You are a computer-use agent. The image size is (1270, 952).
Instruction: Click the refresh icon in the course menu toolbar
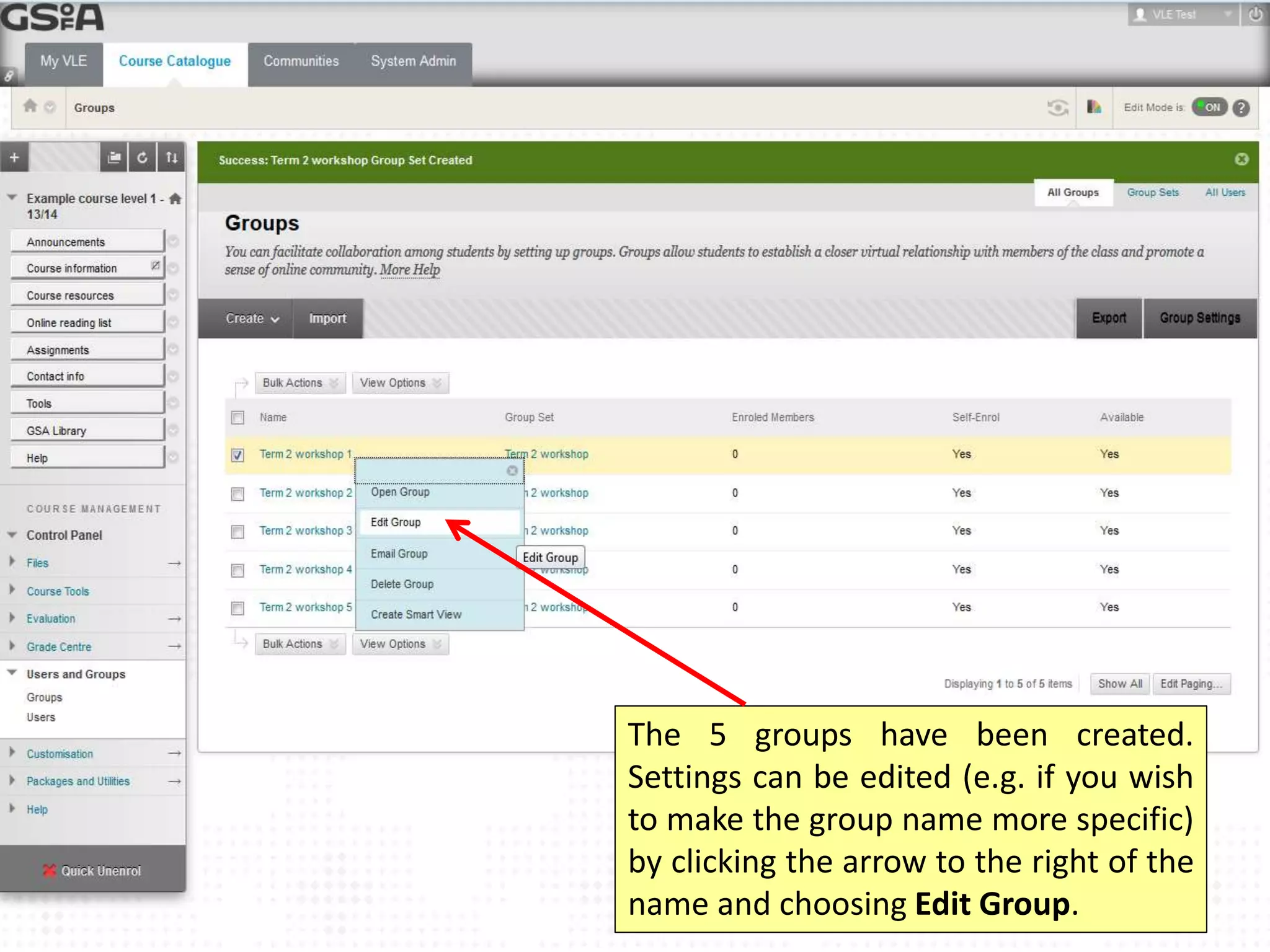142,157
